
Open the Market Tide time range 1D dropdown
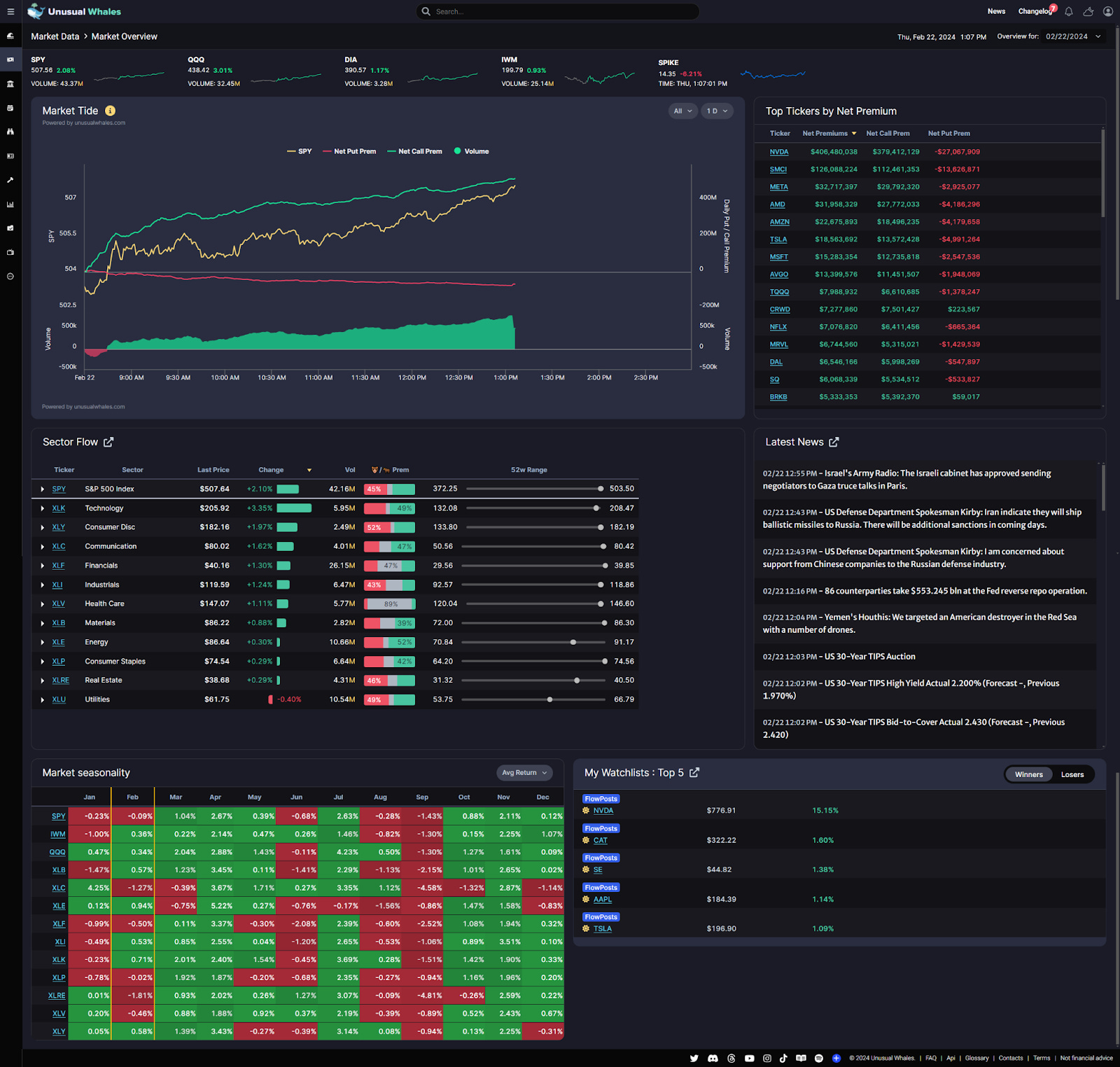(716, 111)
